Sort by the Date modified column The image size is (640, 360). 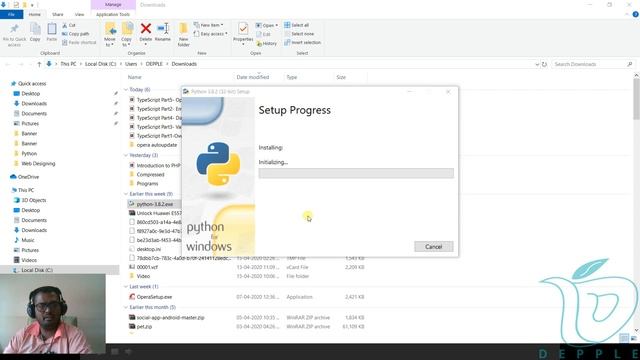[x=253, y=77]
